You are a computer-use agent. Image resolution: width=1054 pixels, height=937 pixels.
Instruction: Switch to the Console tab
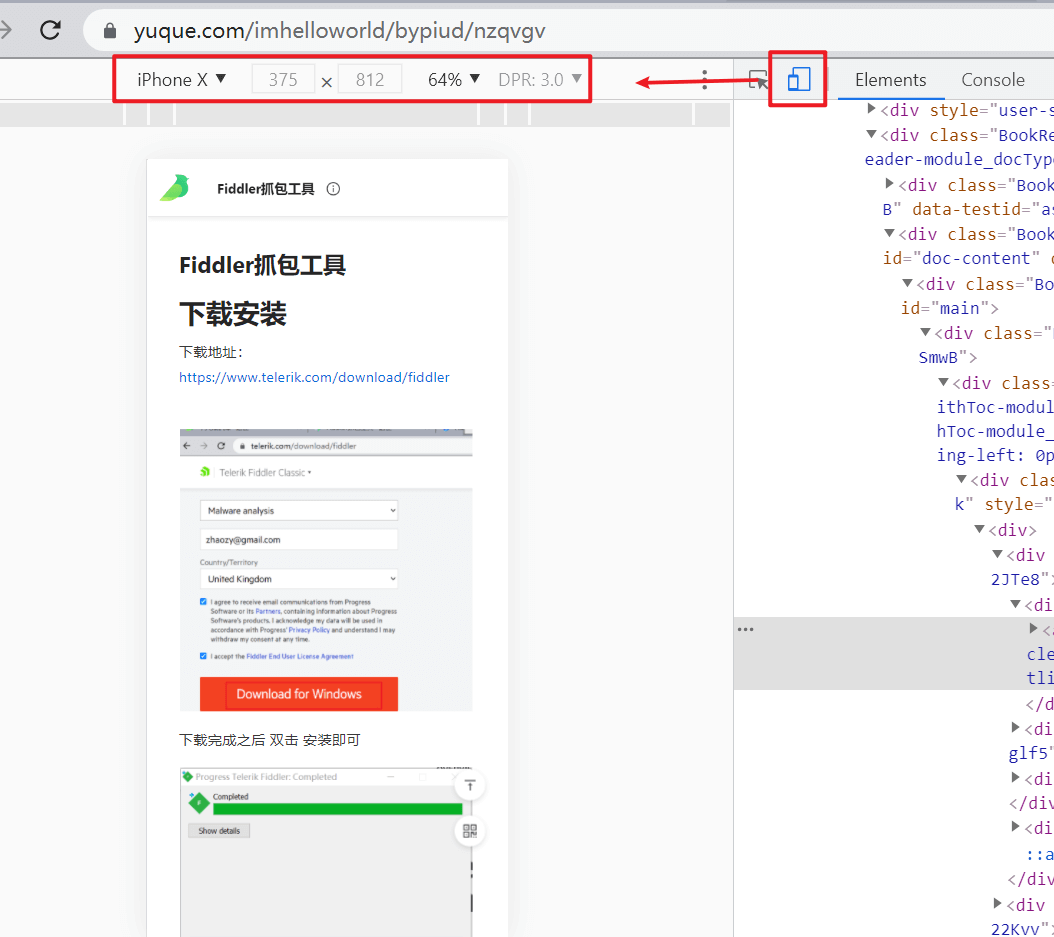click(993, 79)
